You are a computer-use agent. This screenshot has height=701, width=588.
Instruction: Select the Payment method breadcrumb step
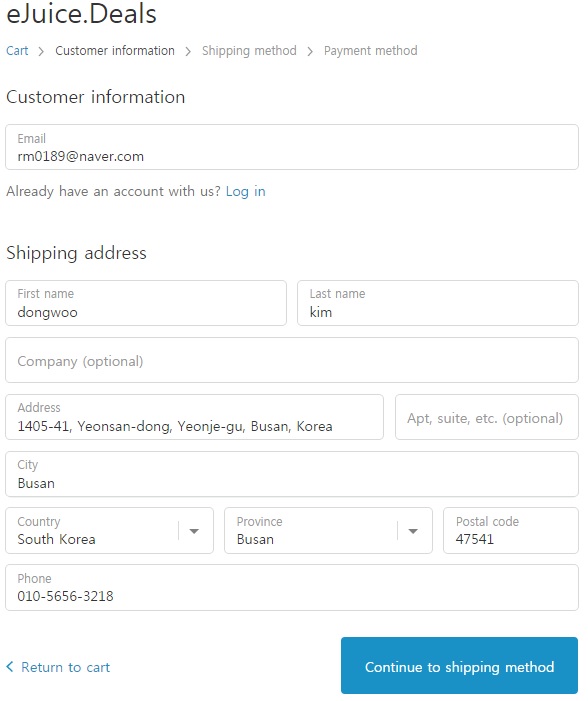point(371,51)
